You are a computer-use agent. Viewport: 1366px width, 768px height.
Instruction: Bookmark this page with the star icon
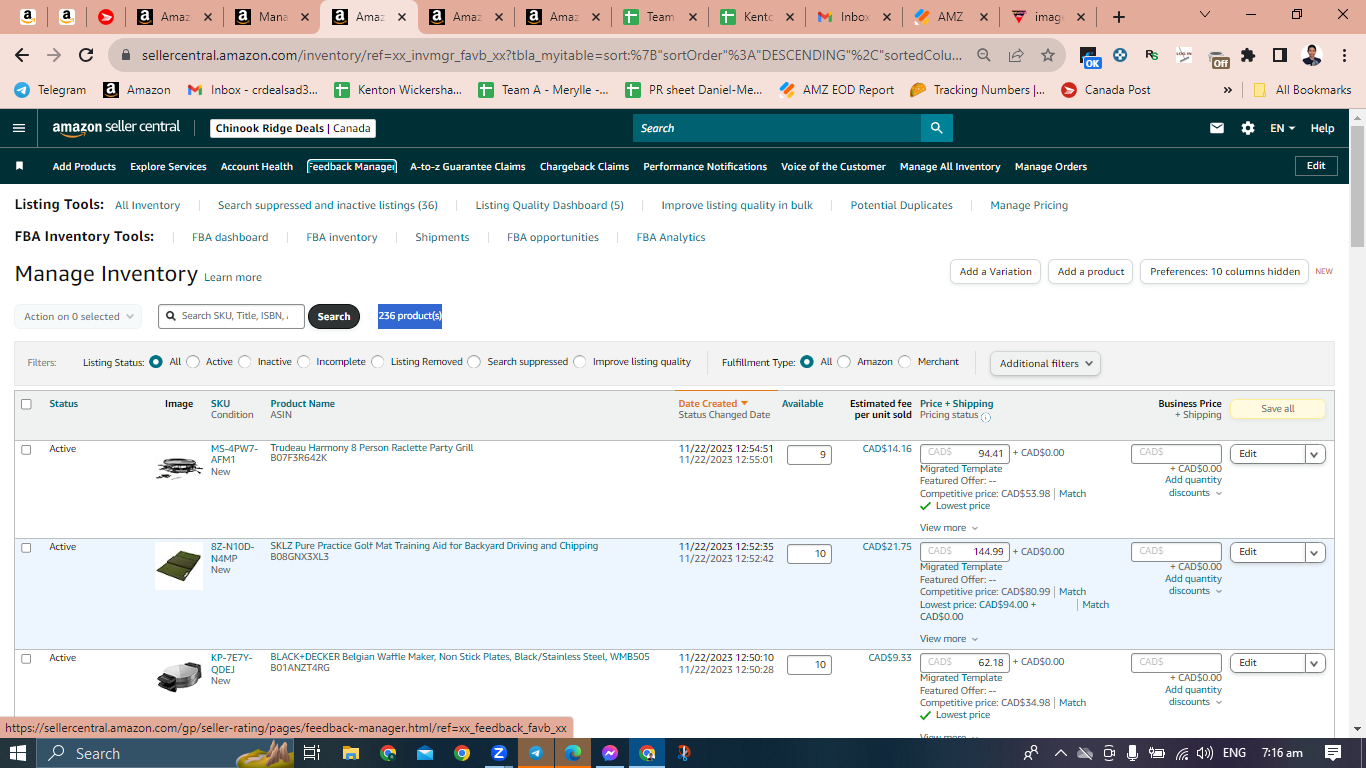[x=1047, y=55]
